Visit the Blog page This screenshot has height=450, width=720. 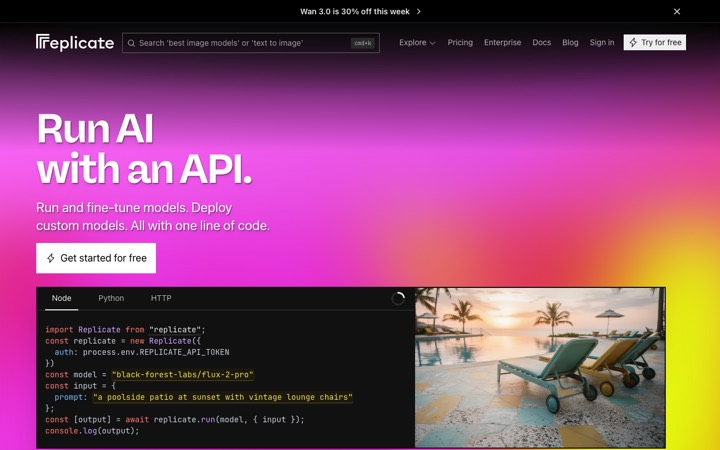570,42
